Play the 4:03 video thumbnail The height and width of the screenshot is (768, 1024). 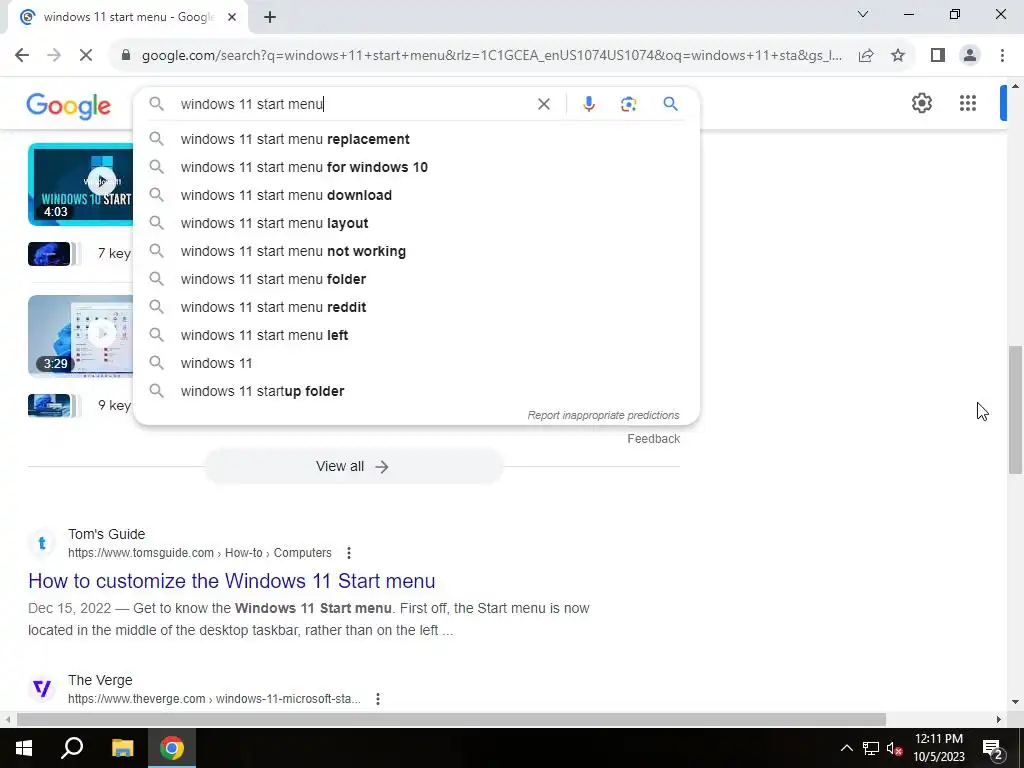pyautogui.click(x=80, y=184)
